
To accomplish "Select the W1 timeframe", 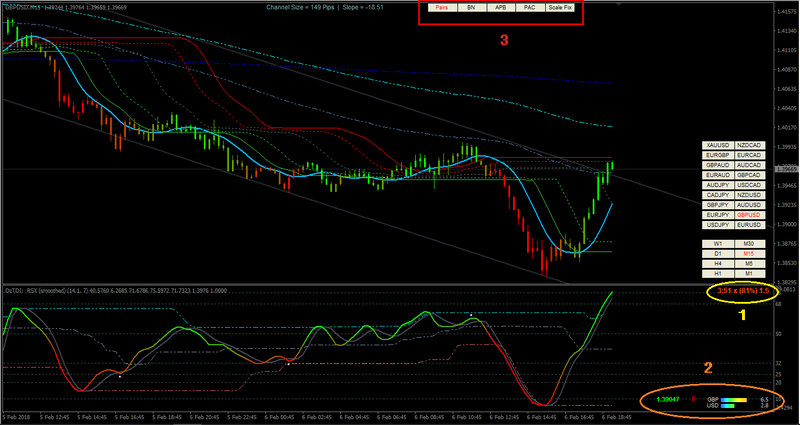I will (x=718, y=244).
